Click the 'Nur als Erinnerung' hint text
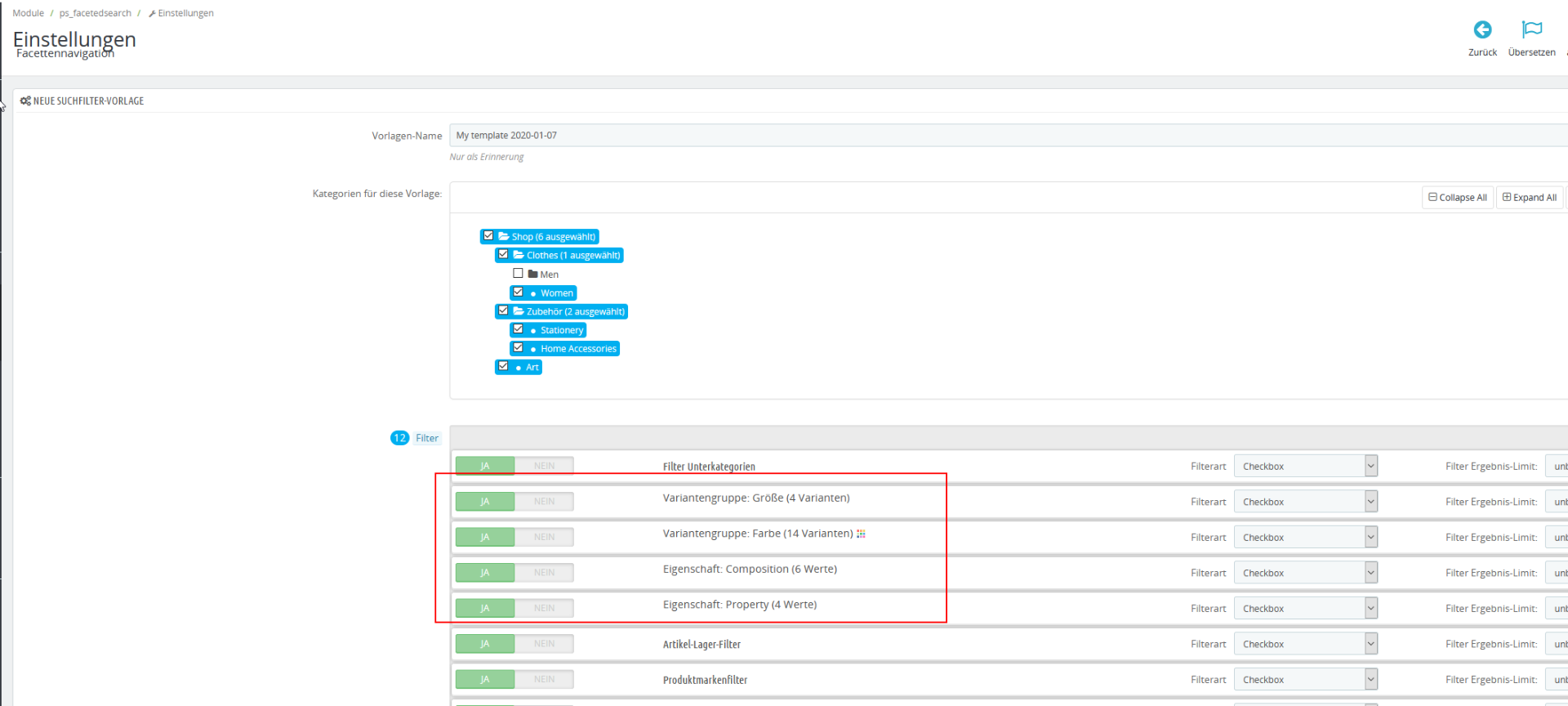 (487, 157)
